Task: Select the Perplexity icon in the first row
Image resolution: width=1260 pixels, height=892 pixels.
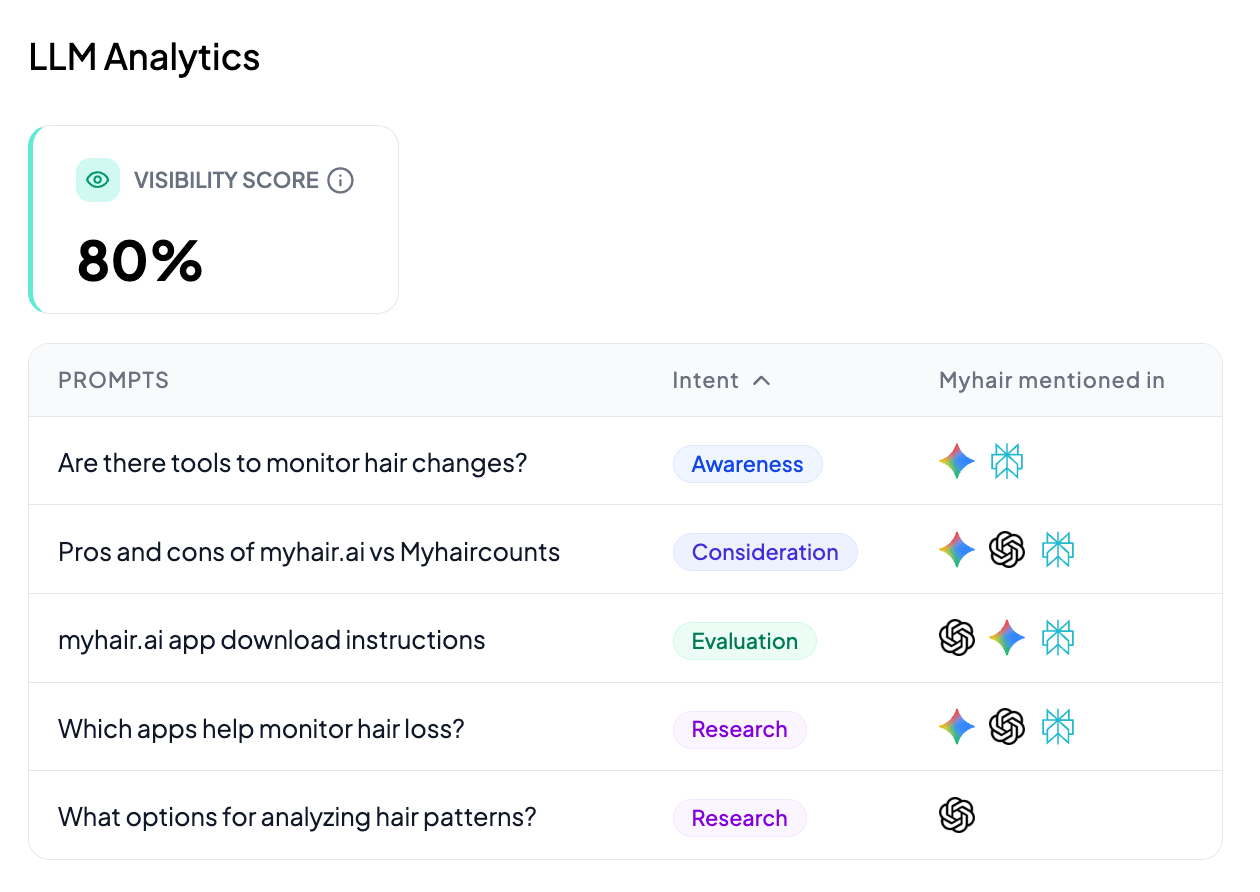Action: pyautogui.click(x=1006, y=461)
